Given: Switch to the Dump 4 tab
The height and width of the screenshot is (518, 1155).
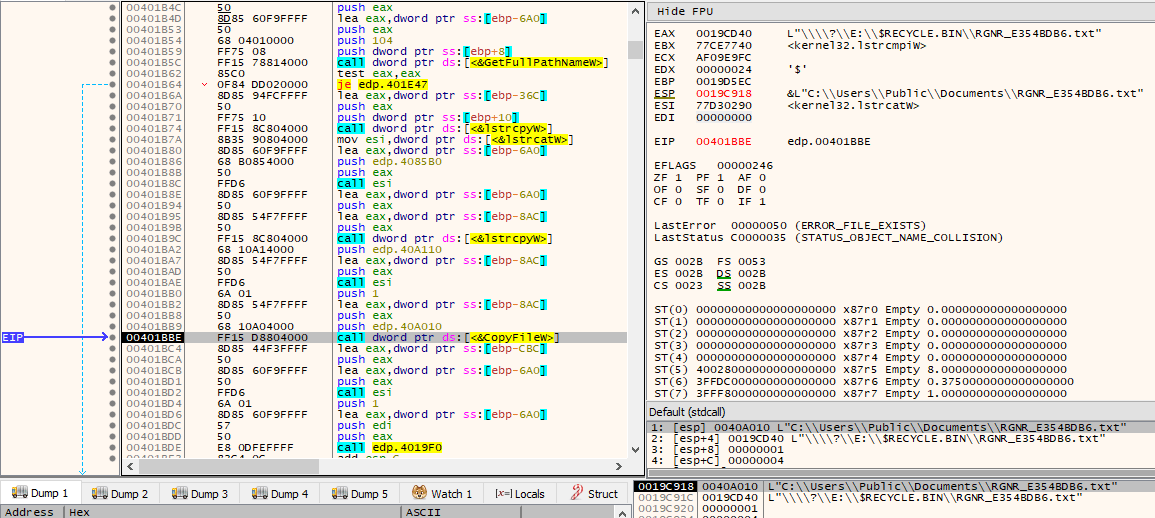Looking at the screenshot, I should [x=279, y=494].
